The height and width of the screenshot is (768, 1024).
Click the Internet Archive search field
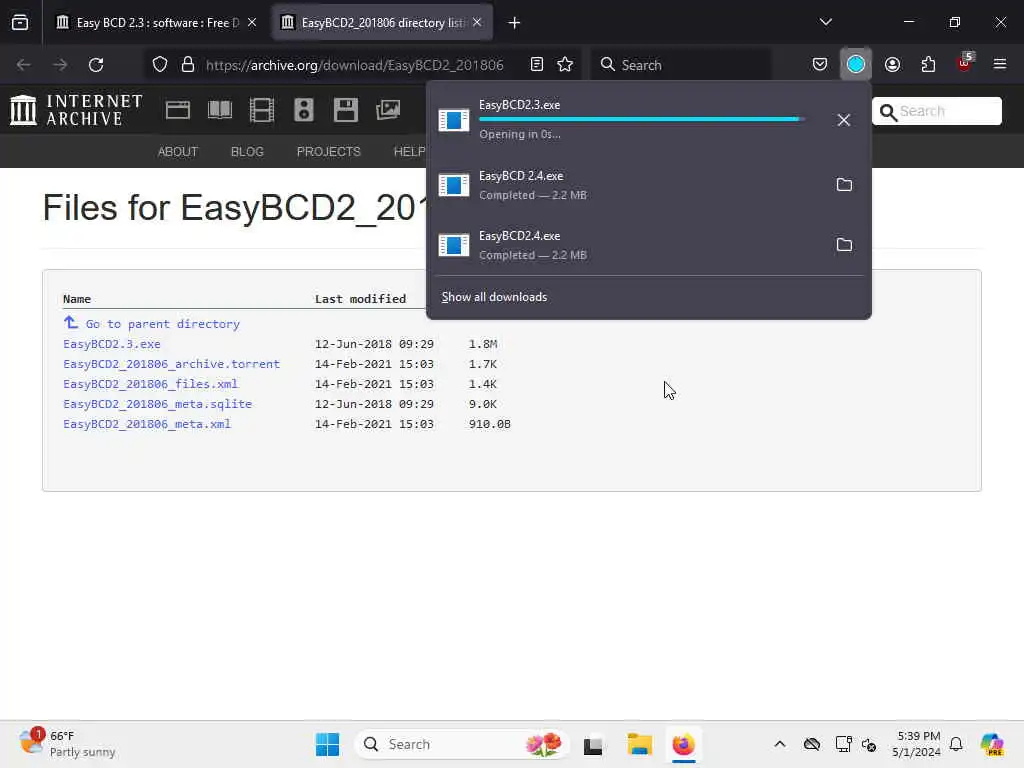click(x=936, y=111)
